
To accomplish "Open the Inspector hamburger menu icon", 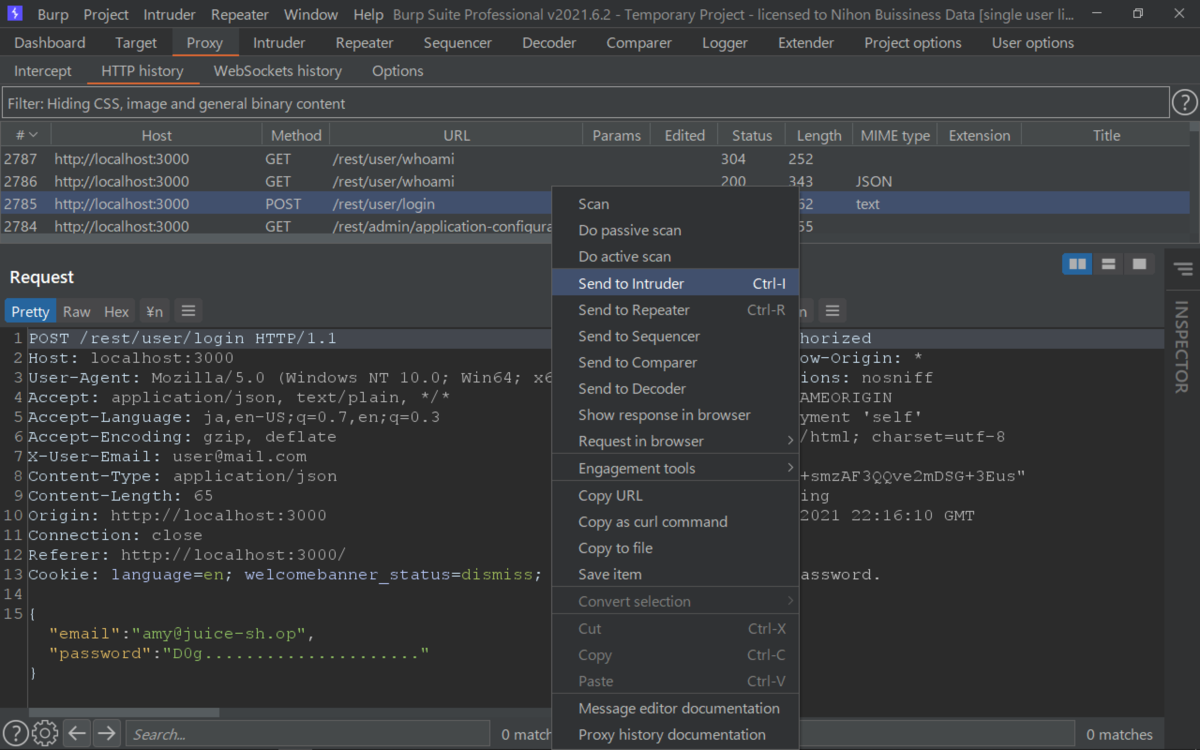I will coord(1183,269).
